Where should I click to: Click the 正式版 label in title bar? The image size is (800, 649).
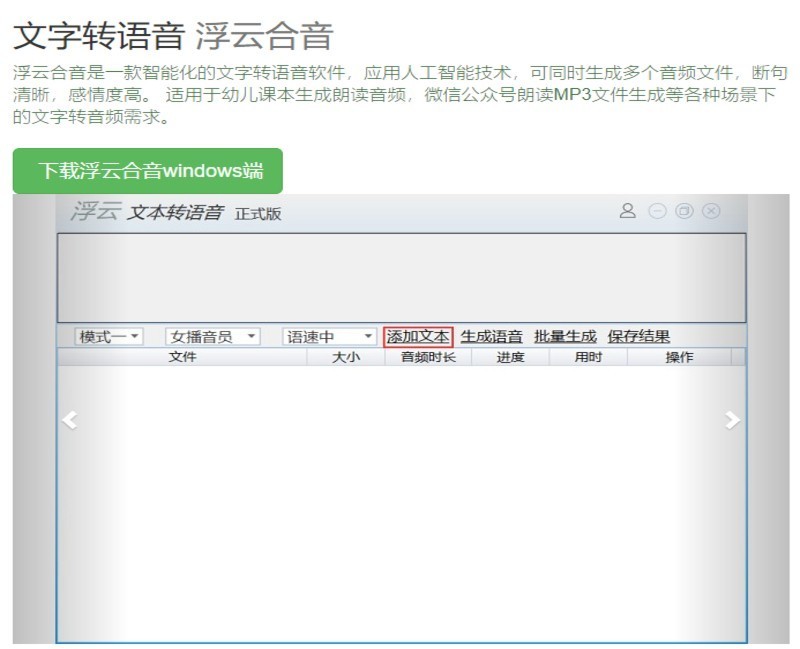[x=258, y=214]
